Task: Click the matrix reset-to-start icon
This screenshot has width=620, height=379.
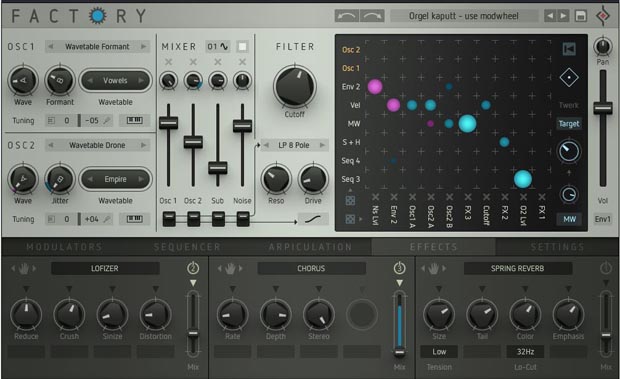Action: click(x=569, y=49)
